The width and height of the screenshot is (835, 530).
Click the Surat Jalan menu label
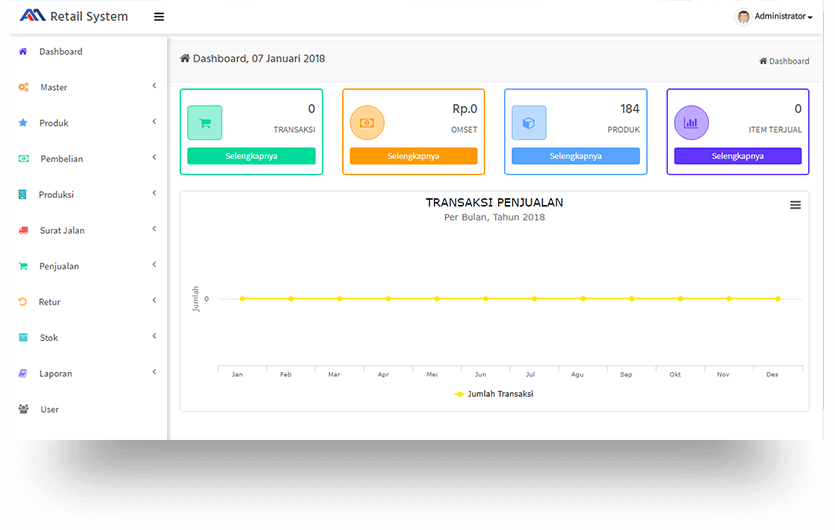point(62,231)
